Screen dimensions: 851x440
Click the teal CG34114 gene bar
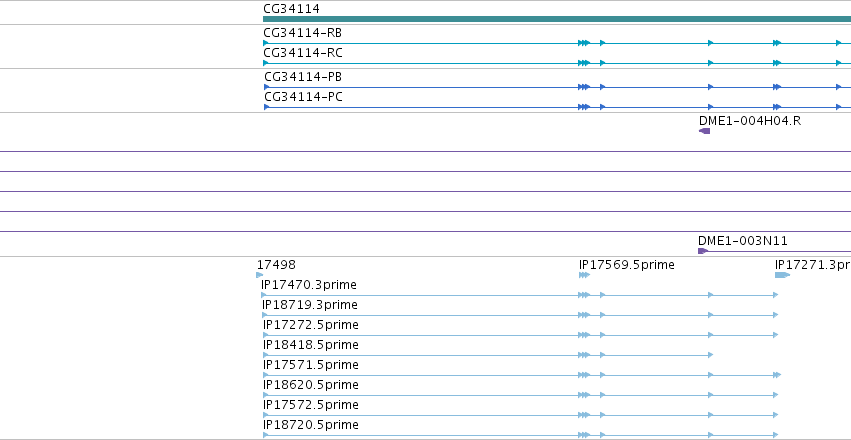(557, 20)
